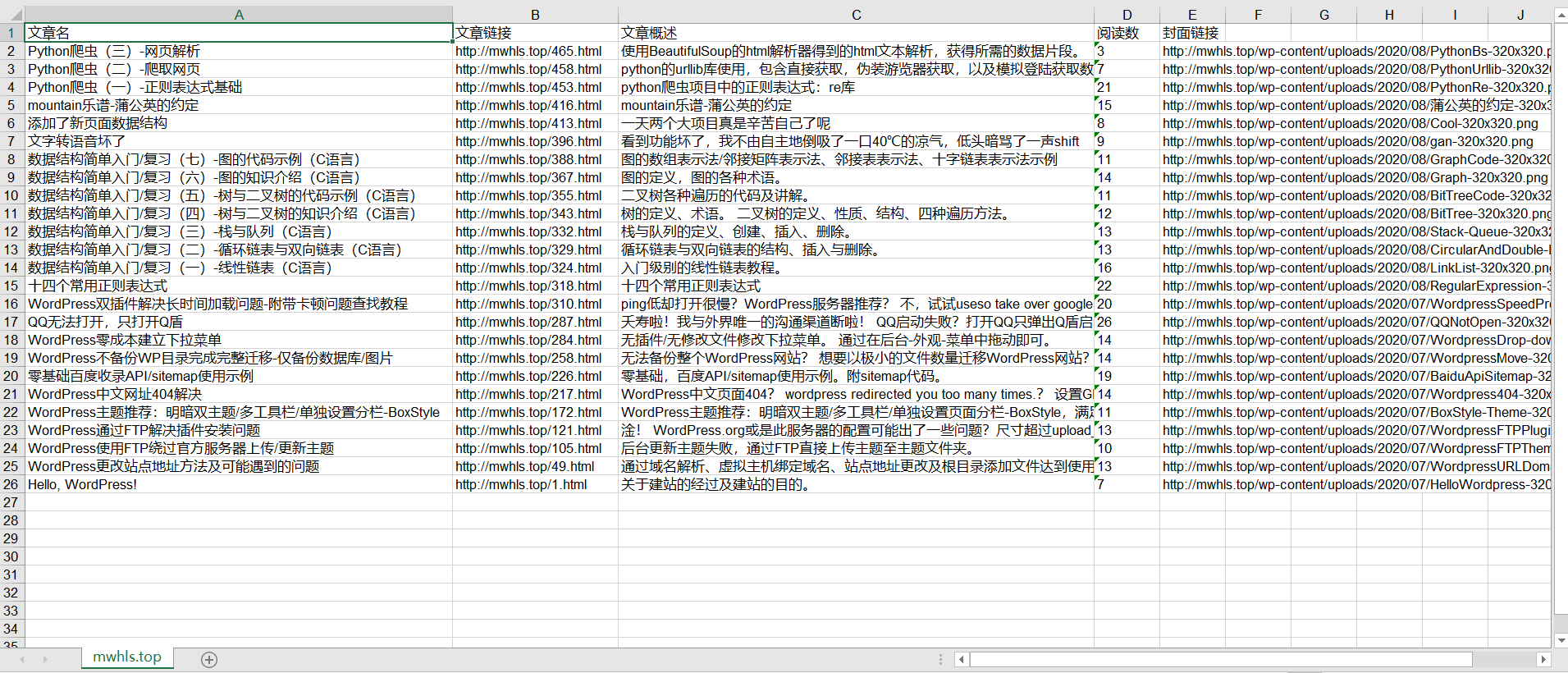Select column B header
The image size is (1568, 673).
pos(535,14)
